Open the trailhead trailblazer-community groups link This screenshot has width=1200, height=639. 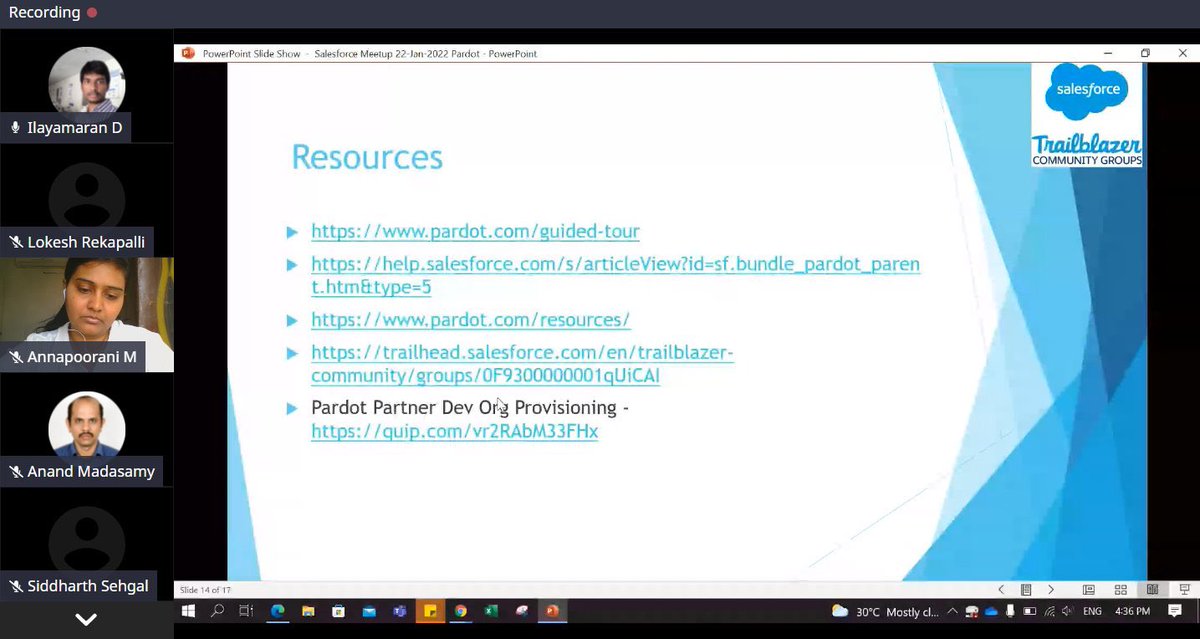point(522,364)
